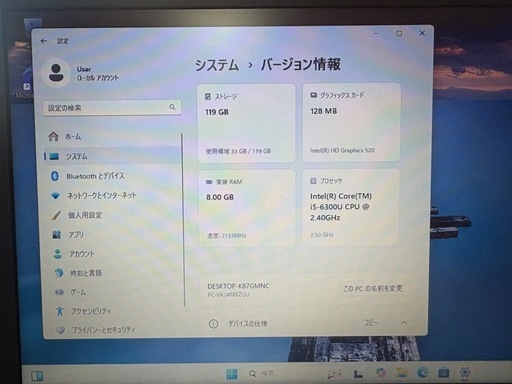Click the DESKTOP-K87GMNC device name
512x384 pixels.
238,286
